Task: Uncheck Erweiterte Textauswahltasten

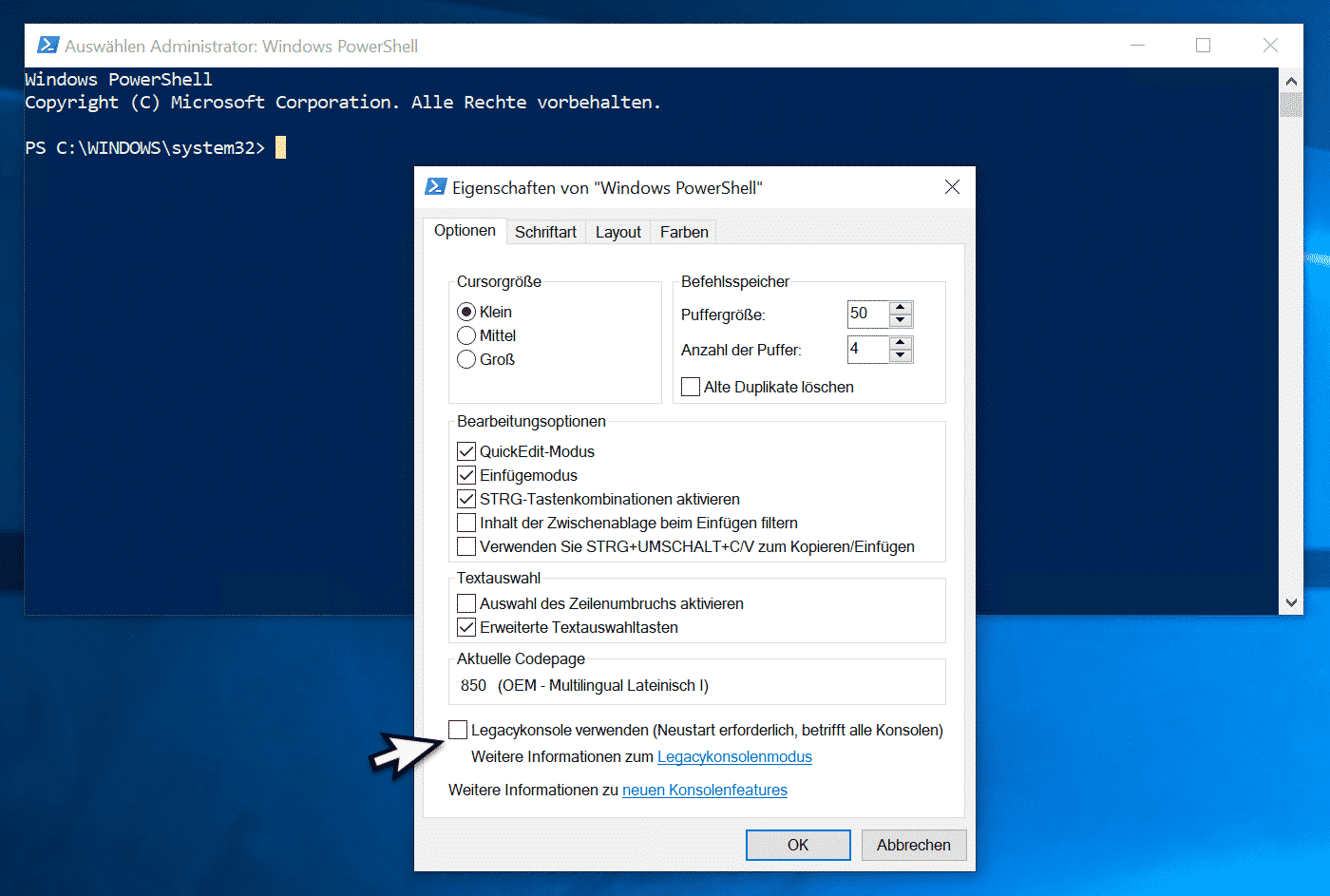Action: 466,627
